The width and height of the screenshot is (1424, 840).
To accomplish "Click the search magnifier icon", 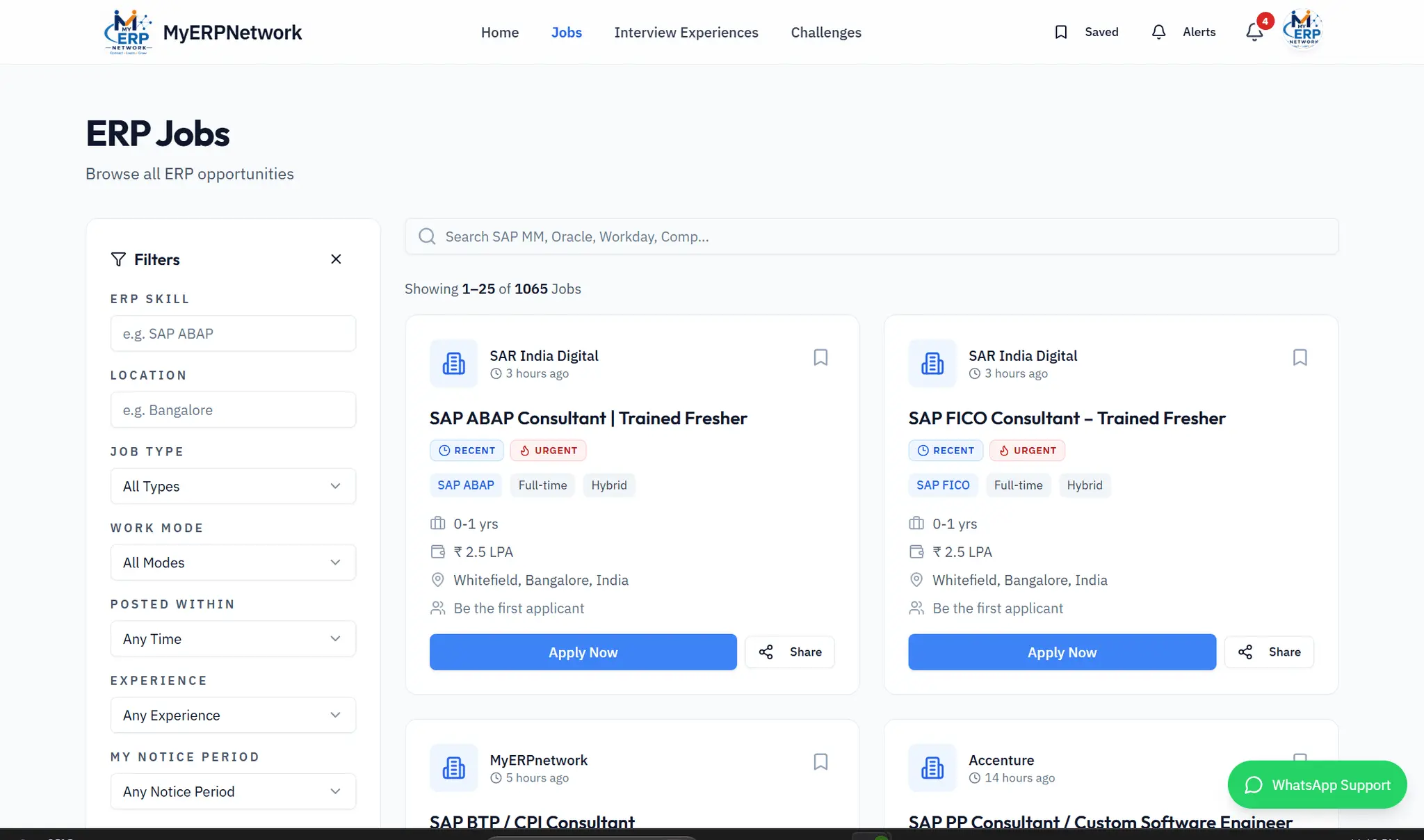I will (x=427, y=236).
